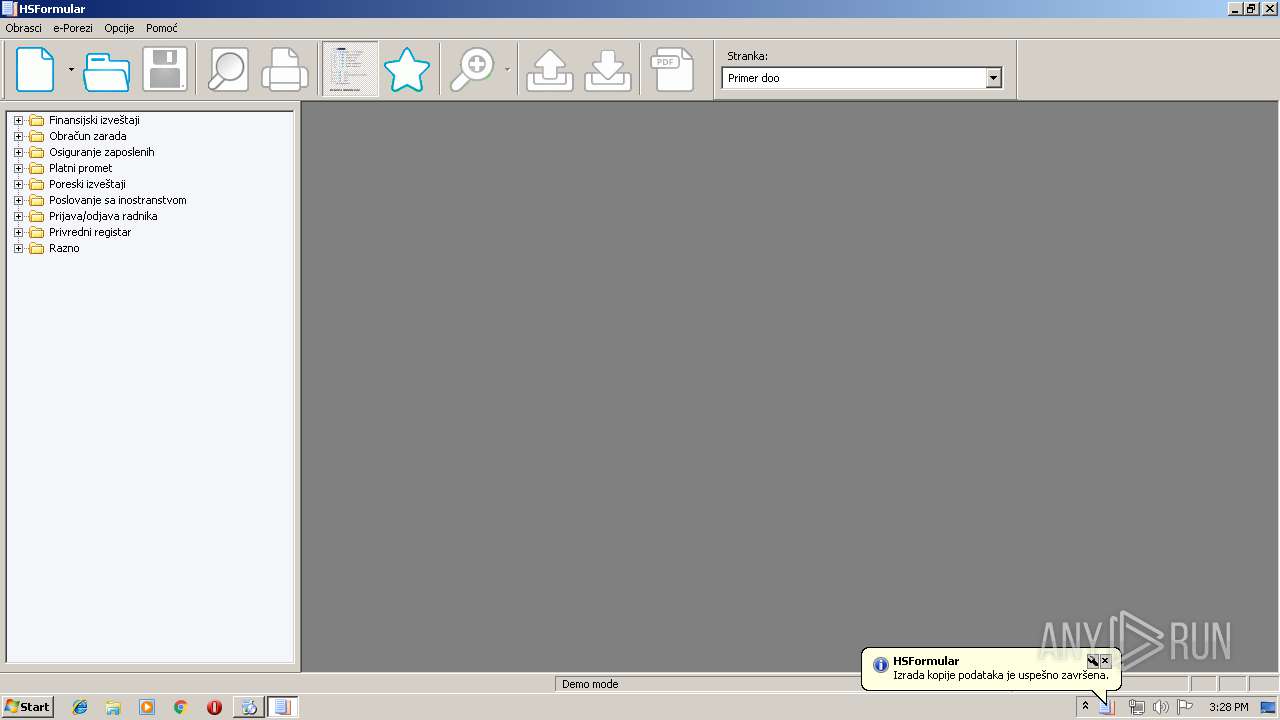Open Windows Explorer from taskbar
Screen dimensions: 1280x720
113,707
